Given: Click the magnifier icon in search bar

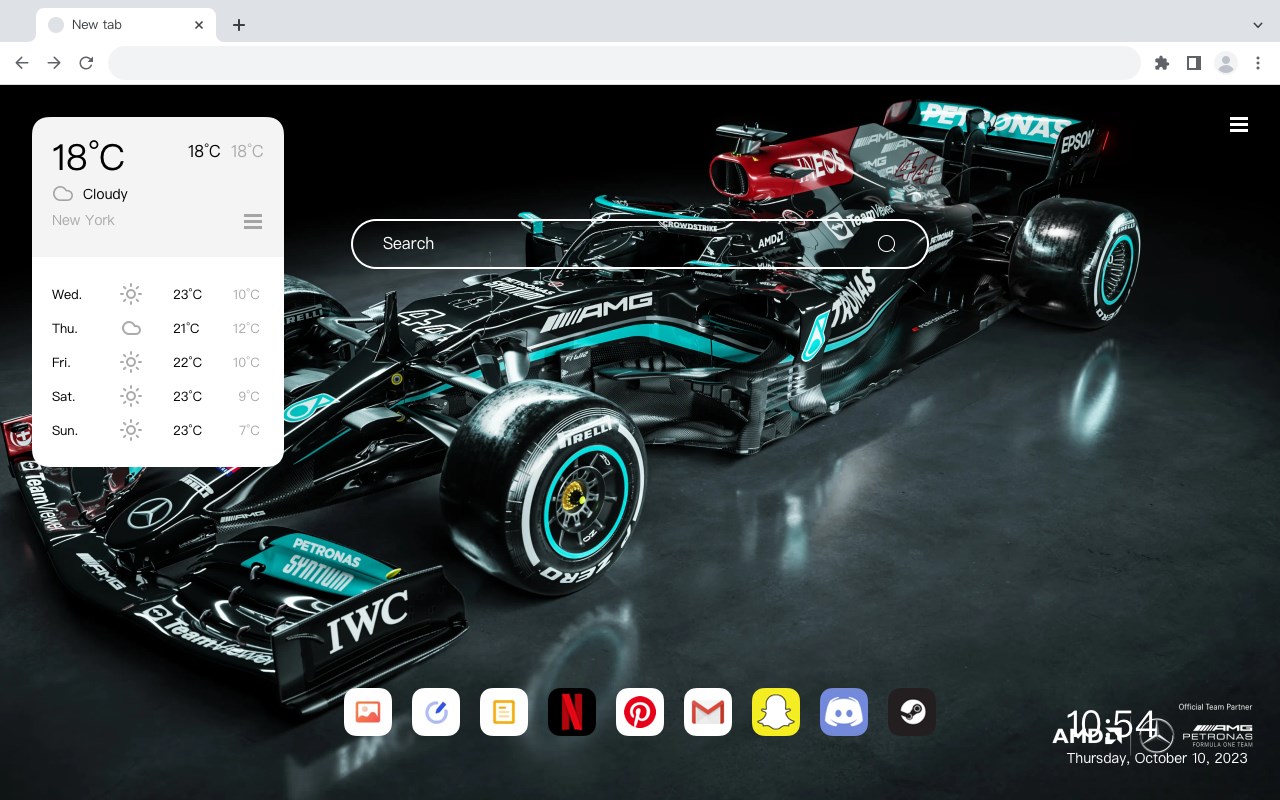Looking at the screenshot, I should click(x=887, y=244).
